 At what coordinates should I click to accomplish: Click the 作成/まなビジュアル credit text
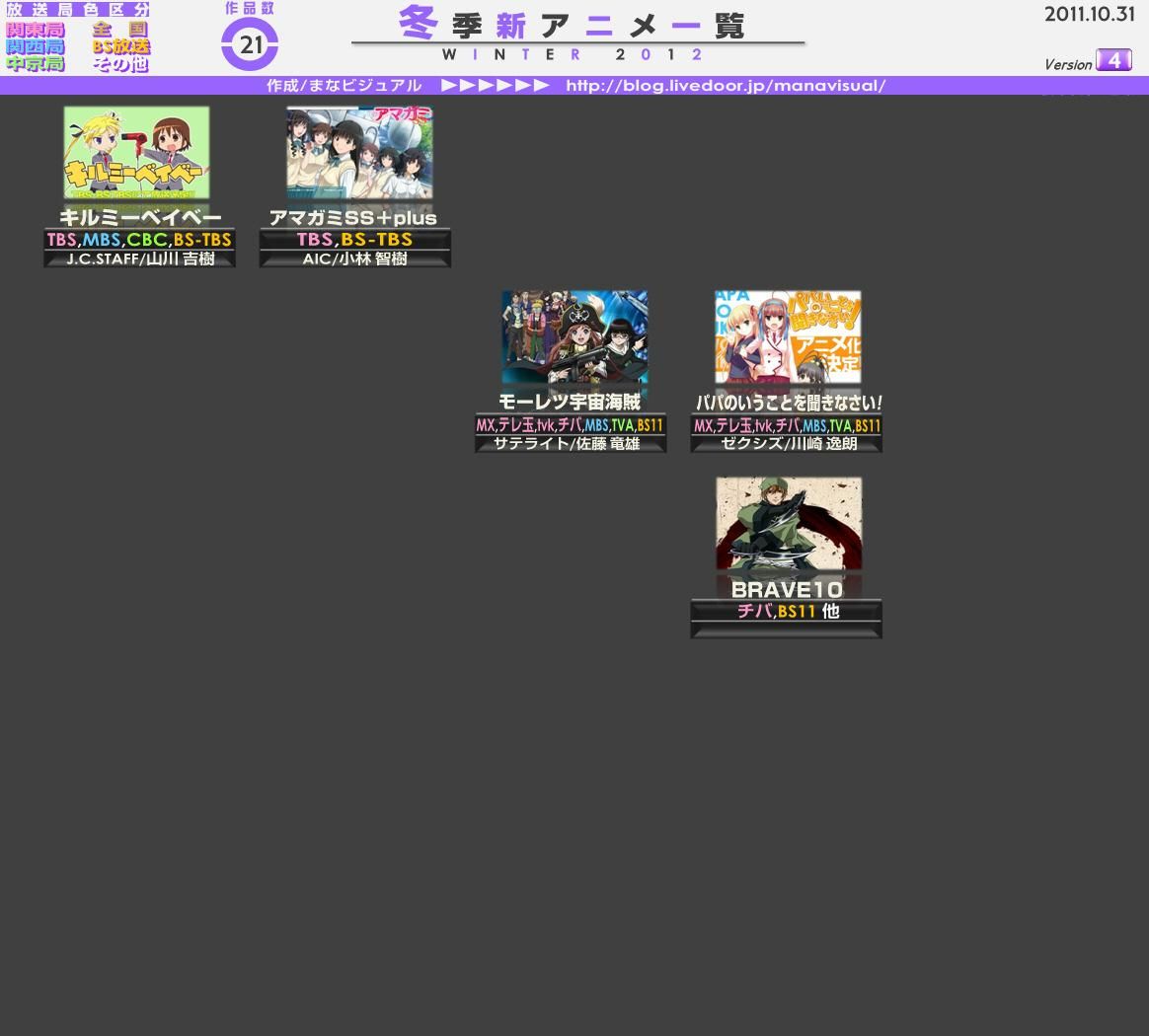344,86
